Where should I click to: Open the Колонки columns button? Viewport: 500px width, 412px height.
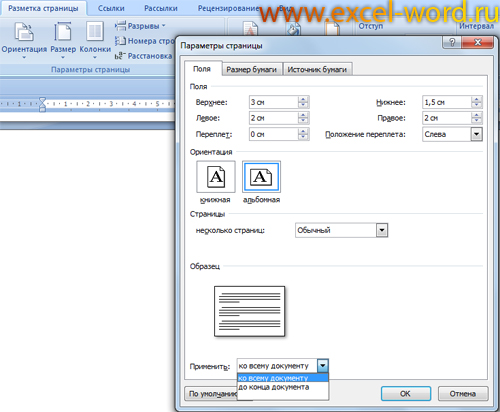click(95, 40)
